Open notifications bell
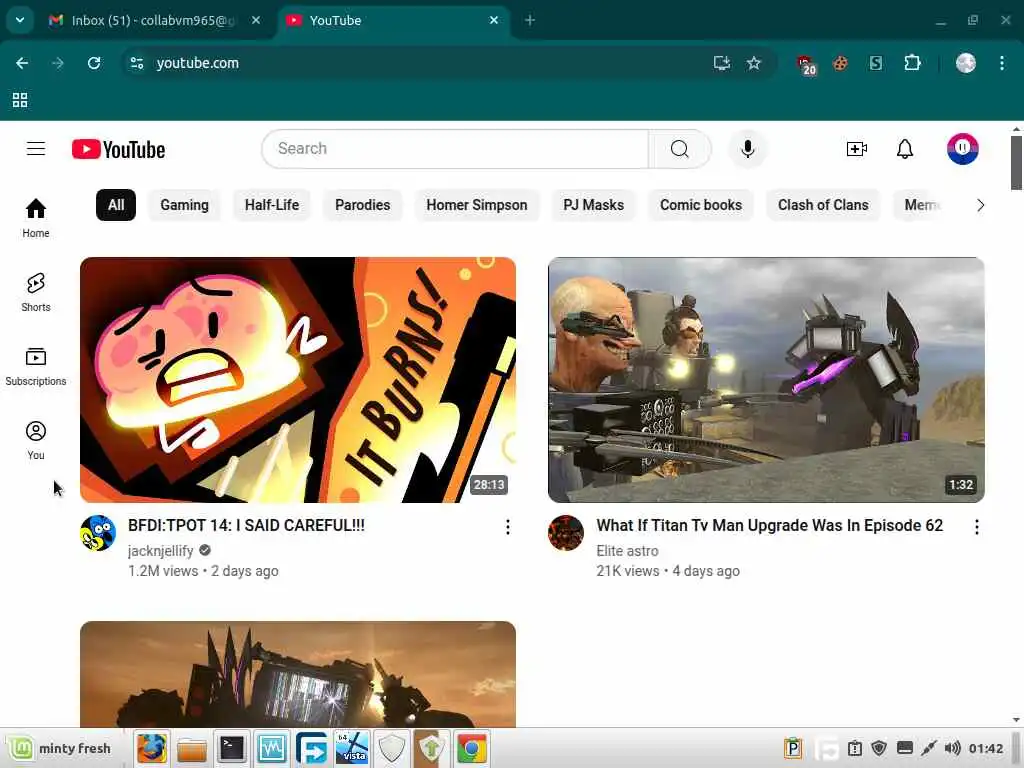 click(904, 149)
